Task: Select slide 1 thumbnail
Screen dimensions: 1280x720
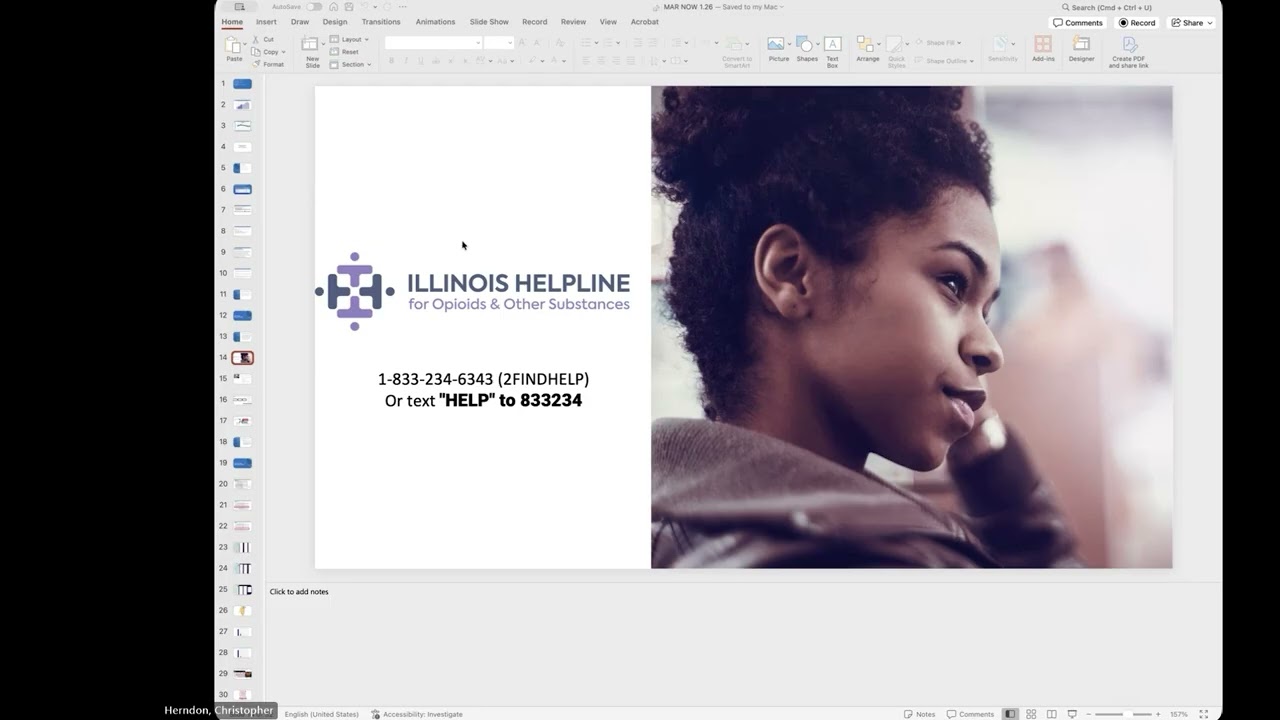Action: click(x=242, y=84)
